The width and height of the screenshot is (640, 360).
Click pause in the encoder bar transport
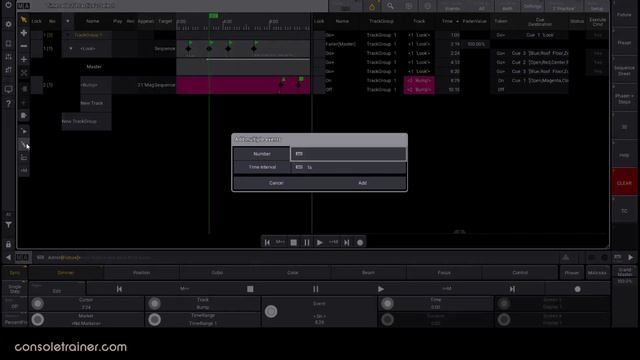[316, 289]
